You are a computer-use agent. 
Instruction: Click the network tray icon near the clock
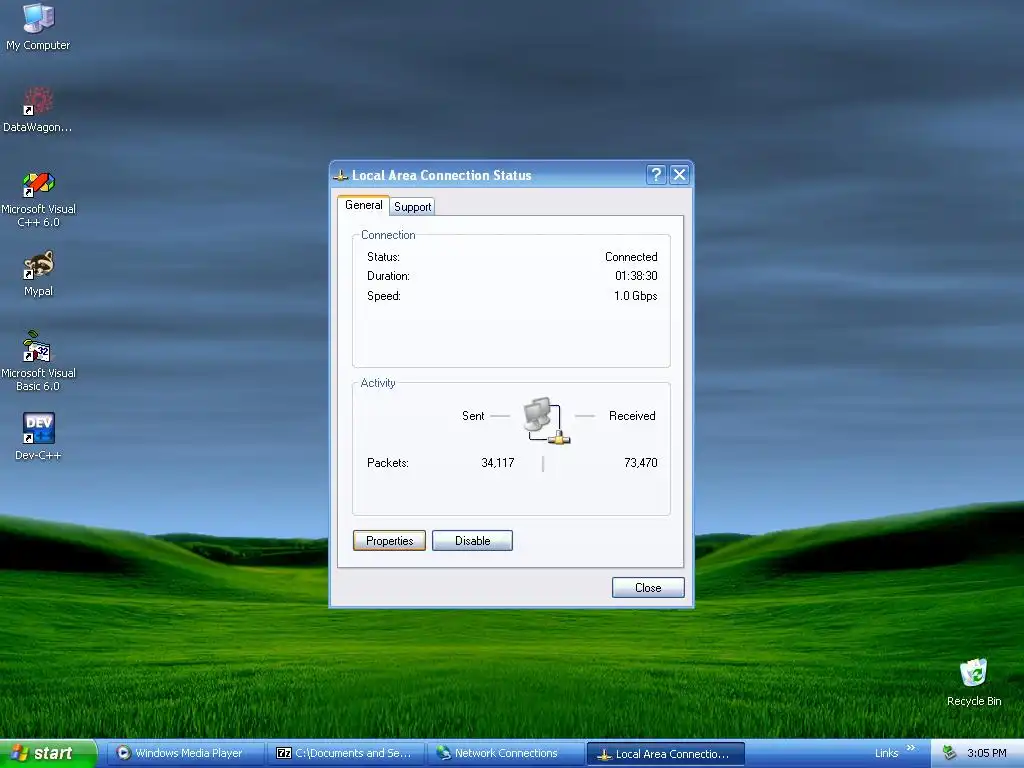pos(950,753)
